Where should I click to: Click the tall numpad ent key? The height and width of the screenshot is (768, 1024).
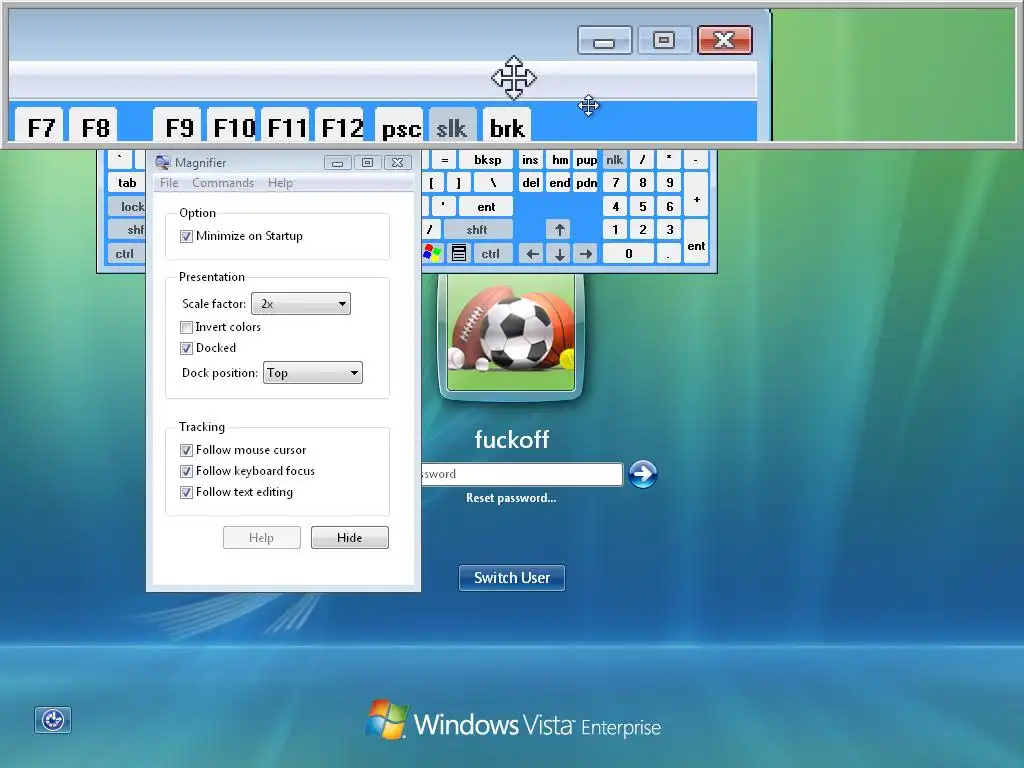(696, 242)
